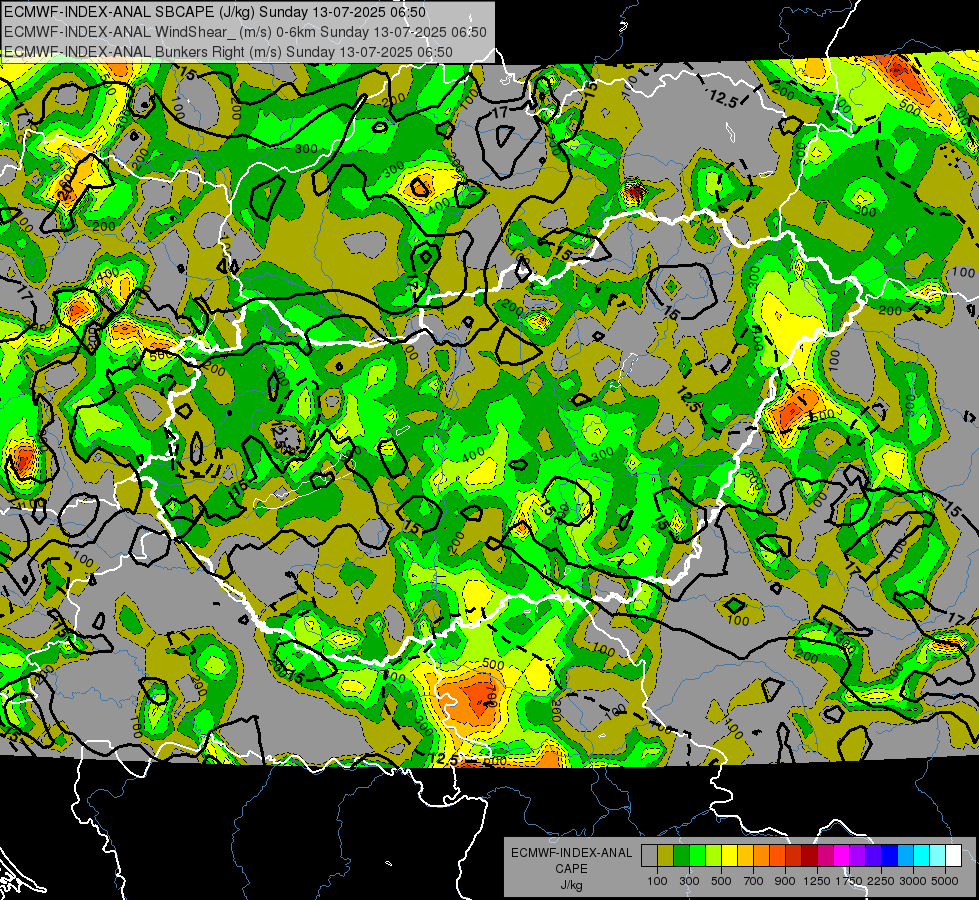Click the 300 value under legend colorbar
The image size is (979, 900).
pyautogui.click(x=689, y=881)
